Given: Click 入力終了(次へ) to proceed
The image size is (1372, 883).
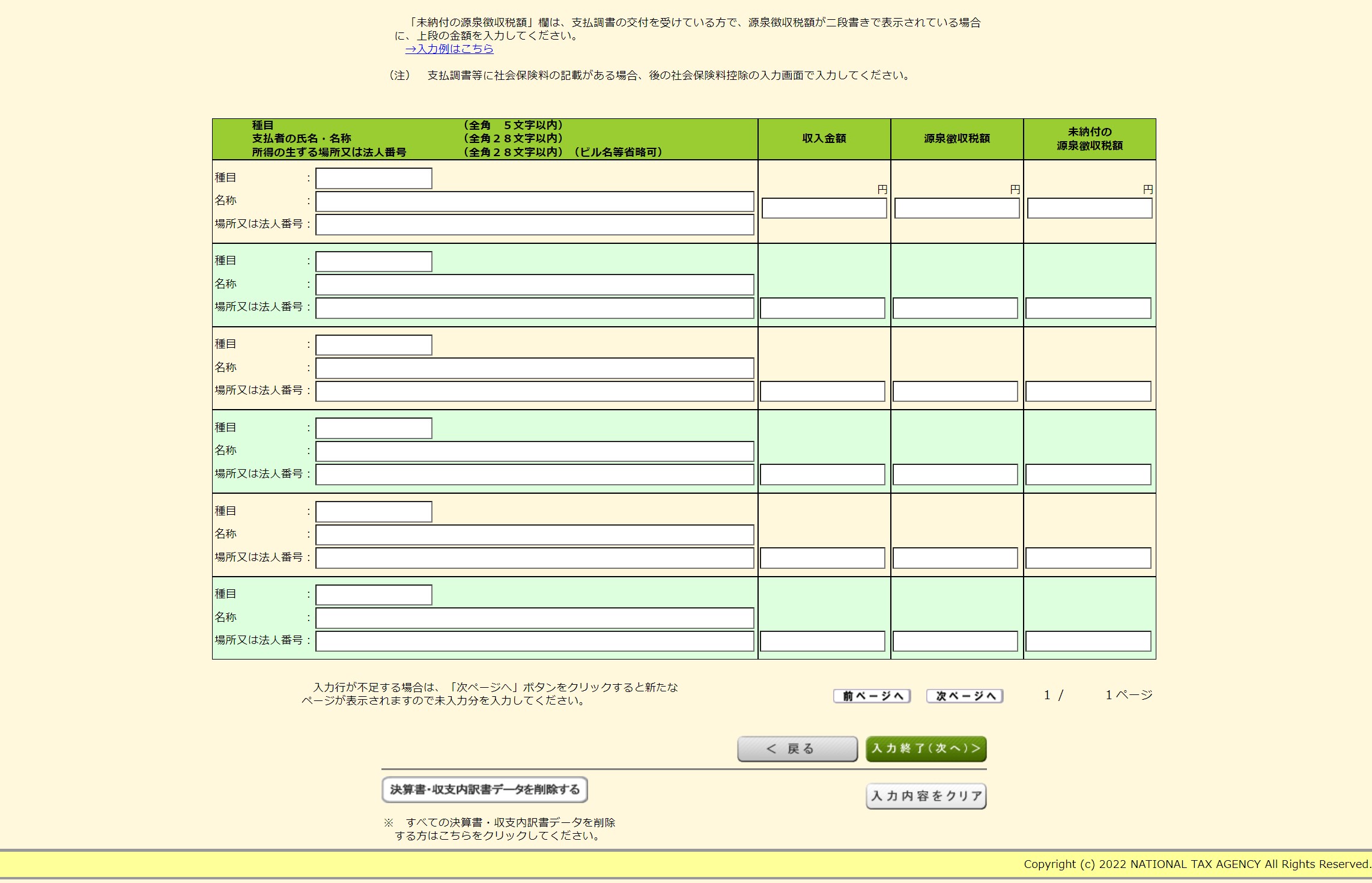Looking at the screenshot, I should pos(926,748).
